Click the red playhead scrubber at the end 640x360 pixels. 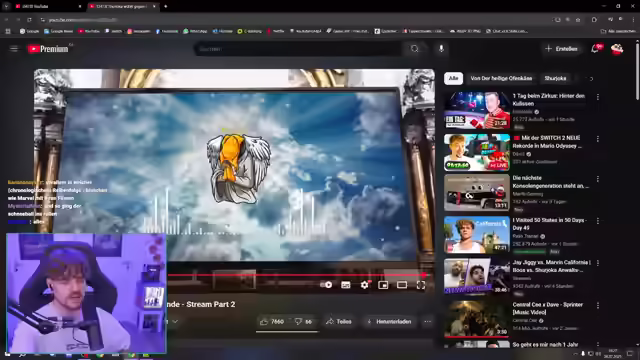click(x=424, y=275)
